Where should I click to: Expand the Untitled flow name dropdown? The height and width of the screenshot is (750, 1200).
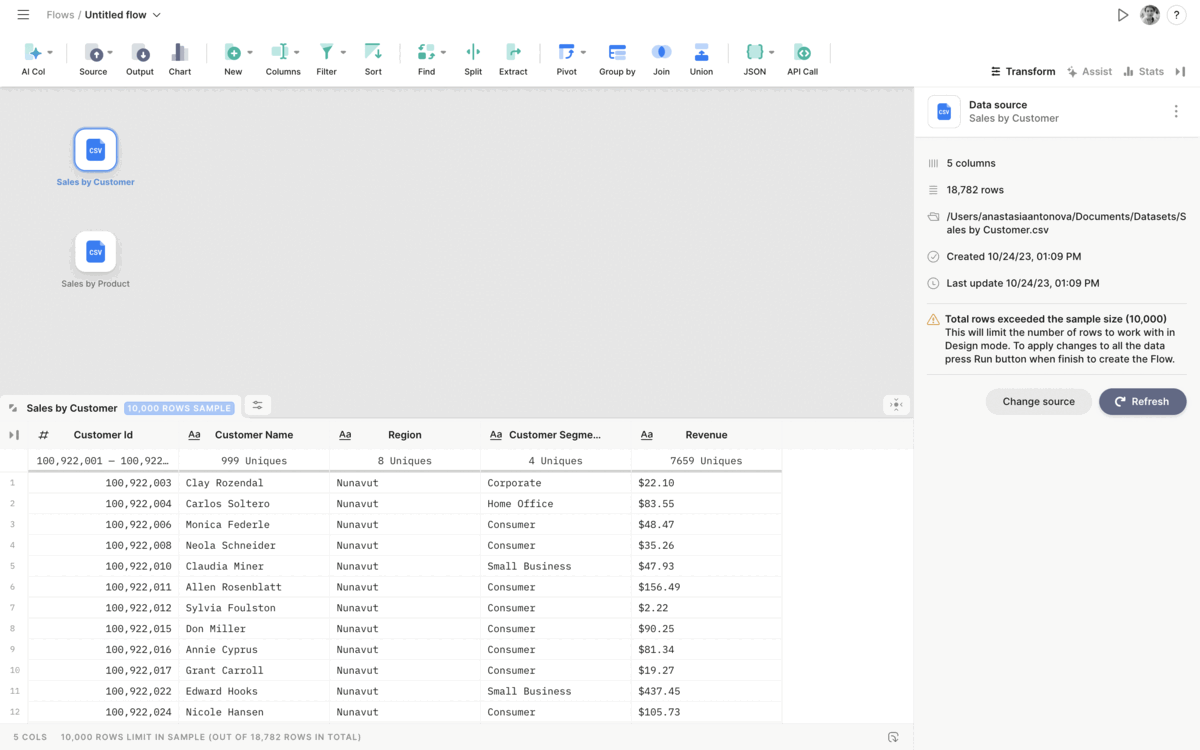(x=157, y=15)
